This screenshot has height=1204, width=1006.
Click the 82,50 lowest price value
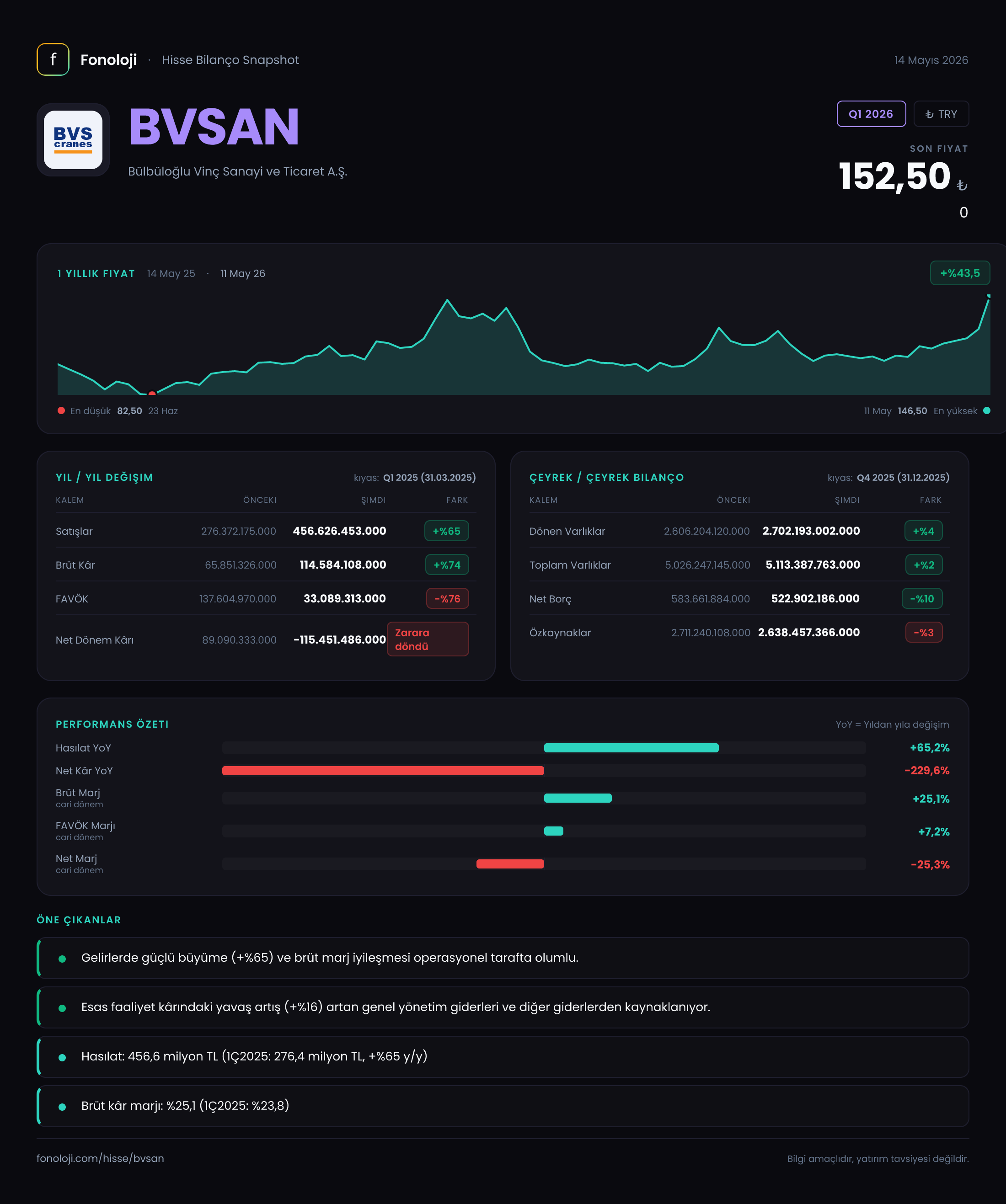pos(129,411)
